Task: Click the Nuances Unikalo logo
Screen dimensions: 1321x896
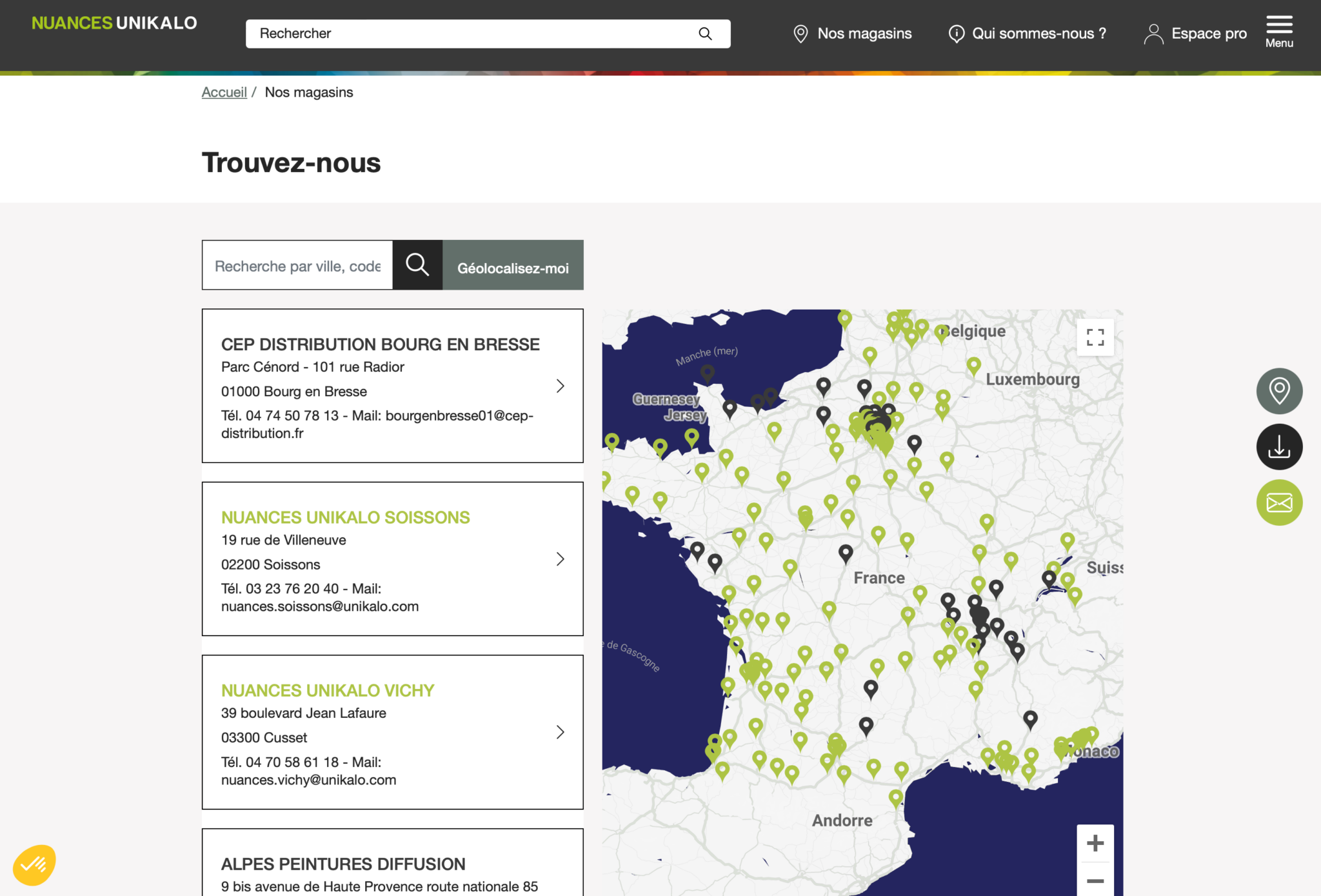Action: click(114, 23)
